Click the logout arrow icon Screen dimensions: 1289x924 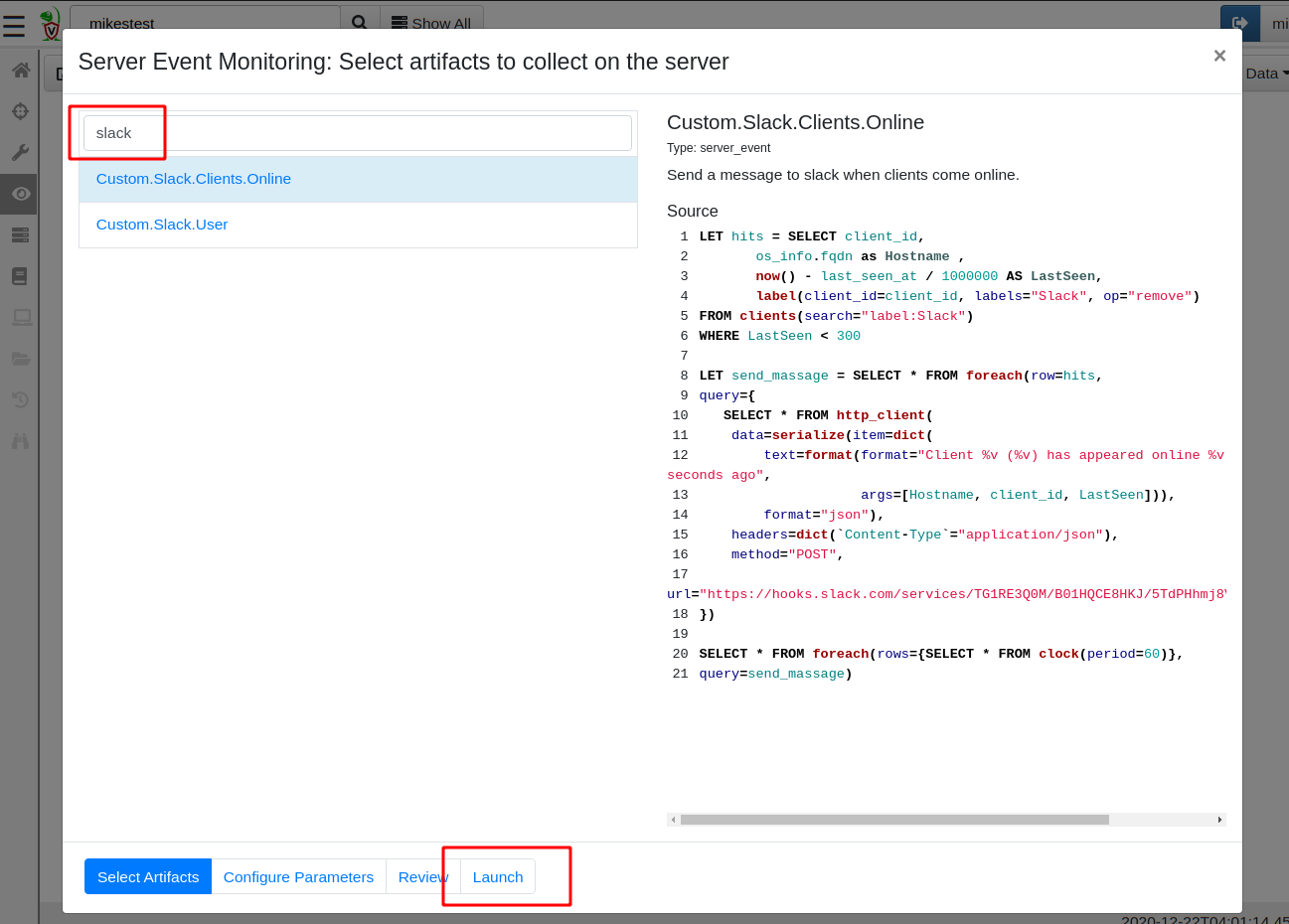pos(1239,22)
